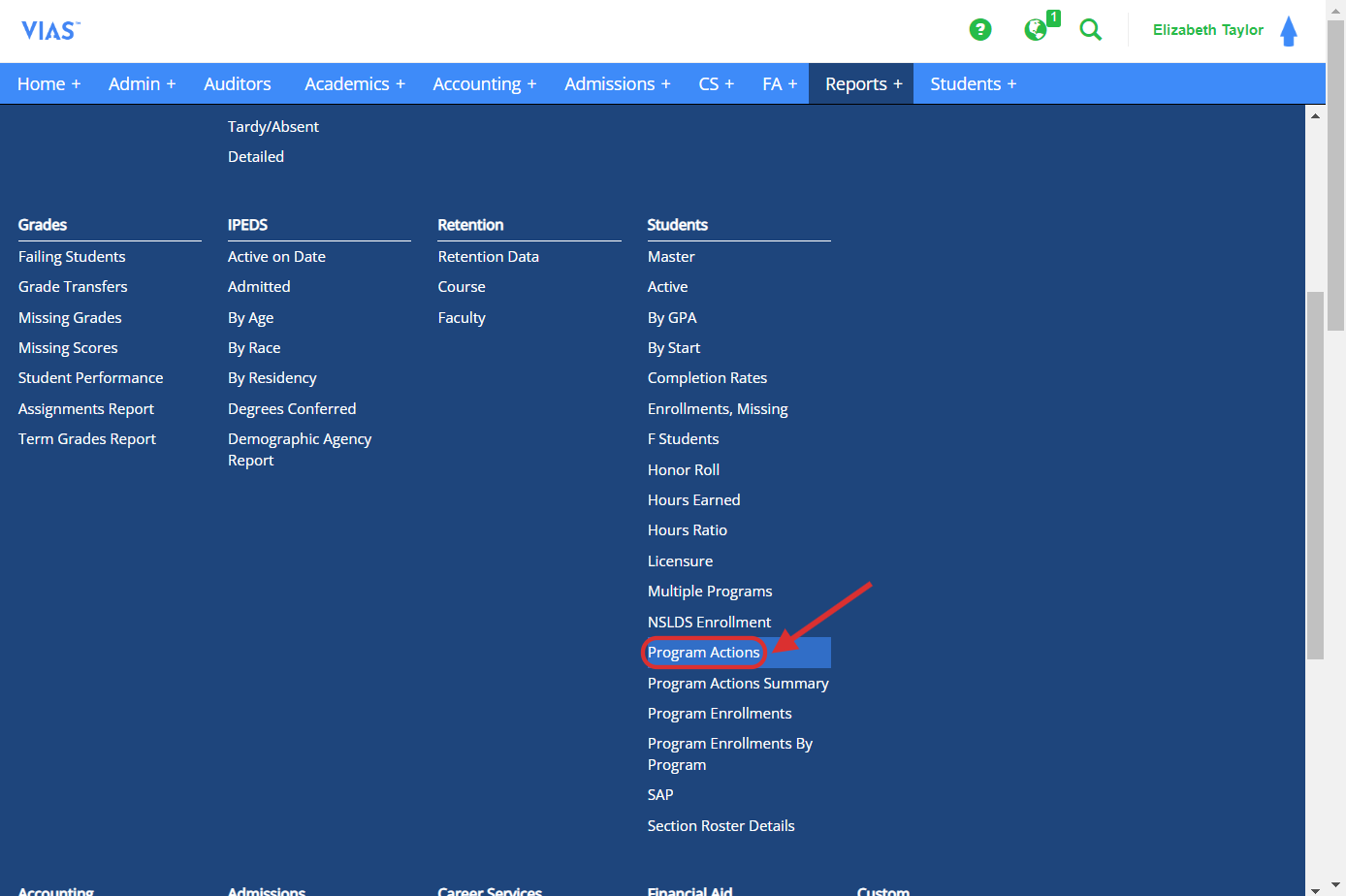This screenshot has height=896, width=1346.
Task: Open the green help icon
Action: tap(980, 30)
